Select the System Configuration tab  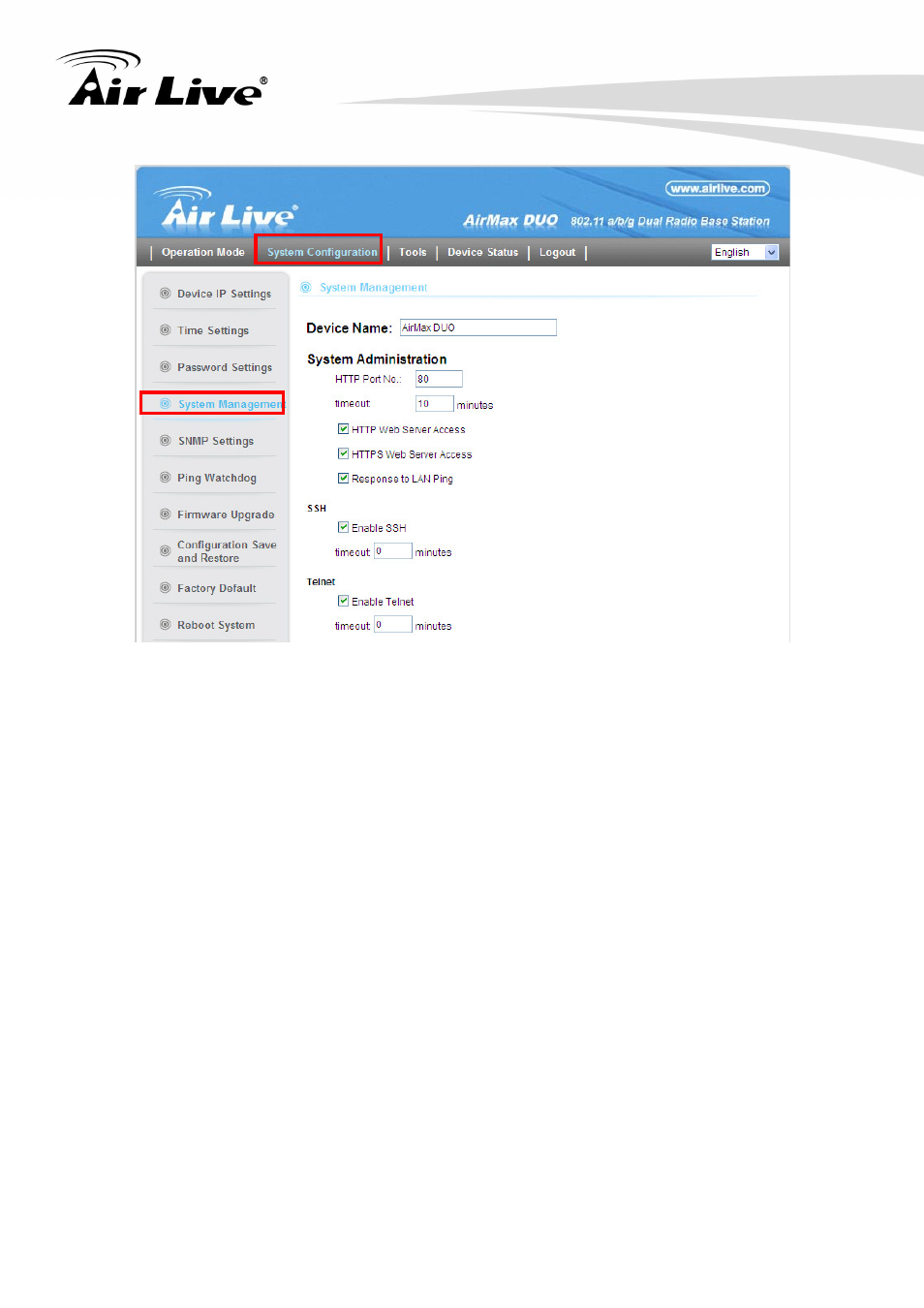[322, 252]
